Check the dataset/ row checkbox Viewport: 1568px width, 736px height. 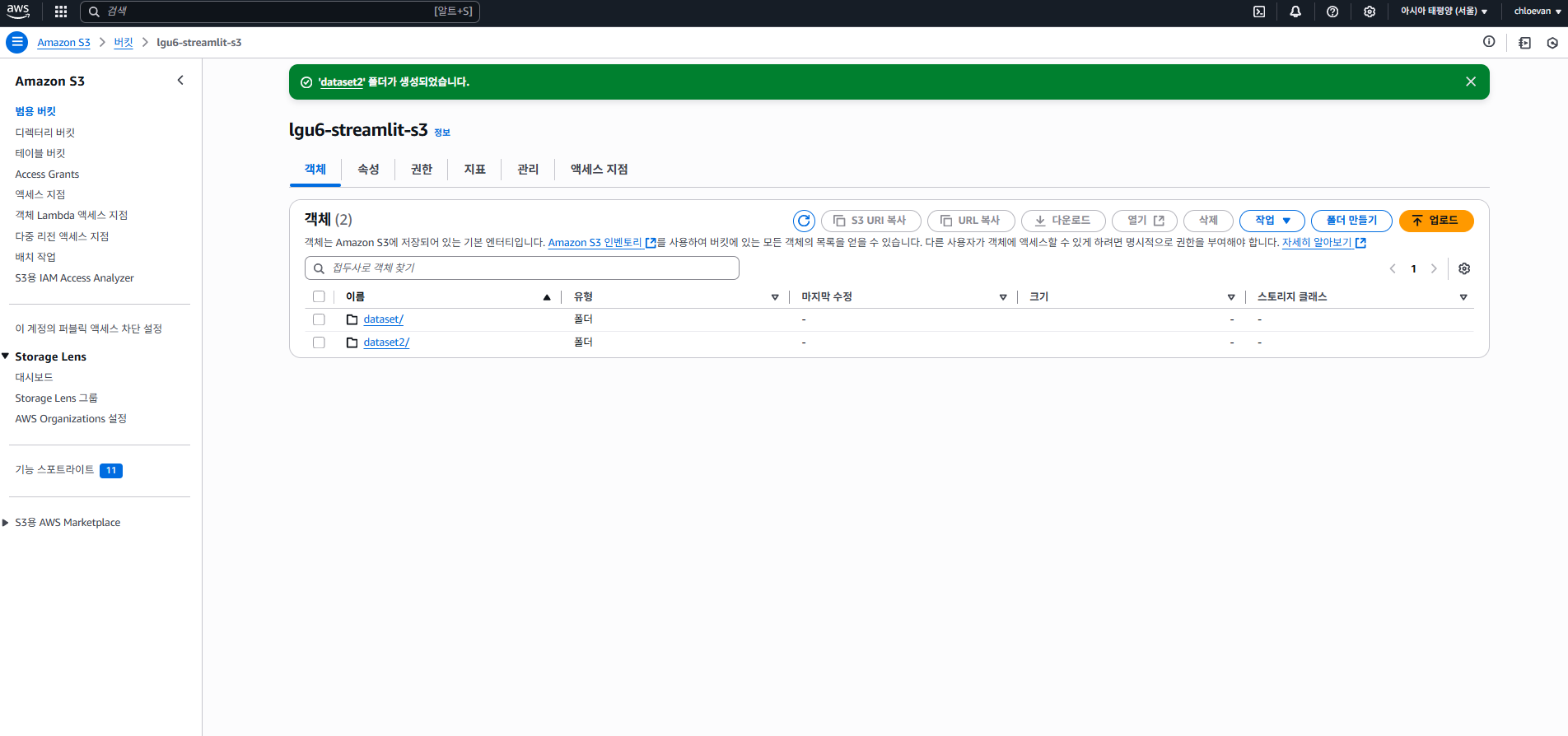click(x=319, y=319)
